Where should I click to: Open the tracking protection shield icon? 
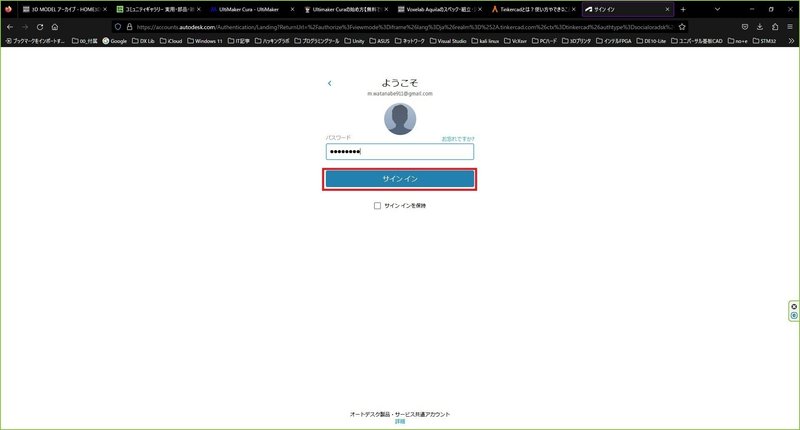[x=118, y=27]
